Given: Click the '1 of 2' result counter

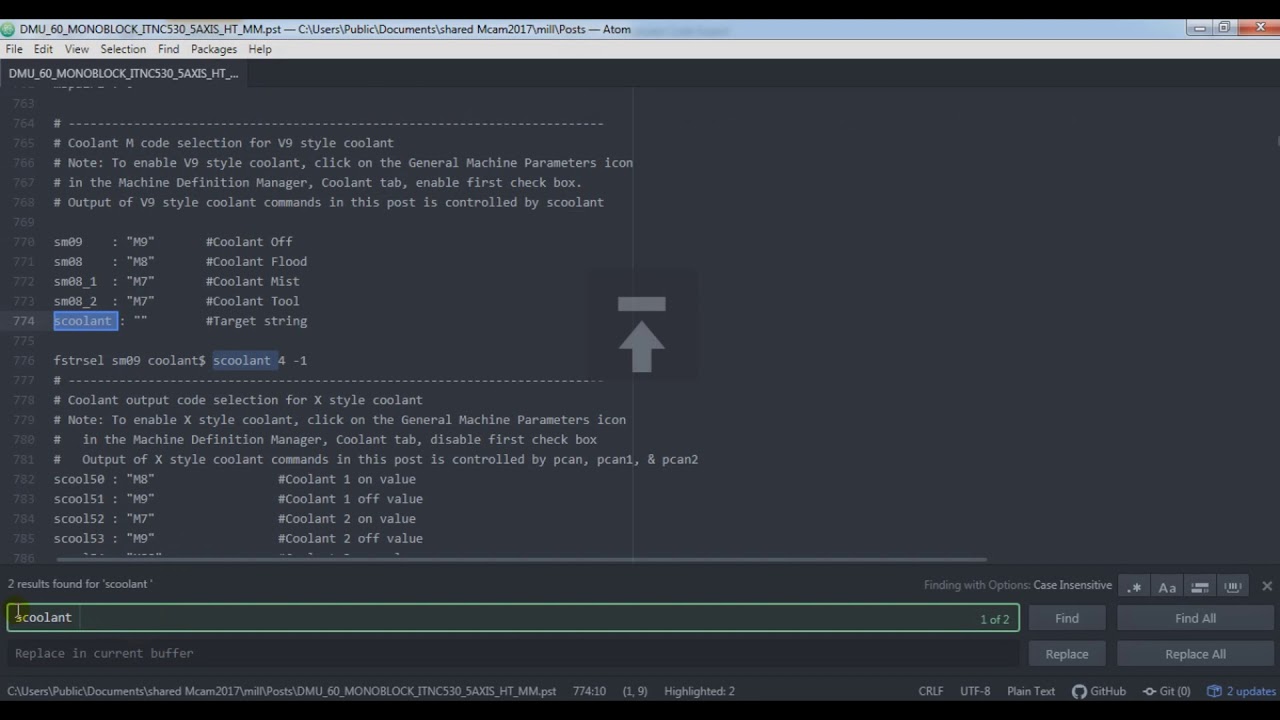Looking at the screenshot, I should click(x=994, y=619).
